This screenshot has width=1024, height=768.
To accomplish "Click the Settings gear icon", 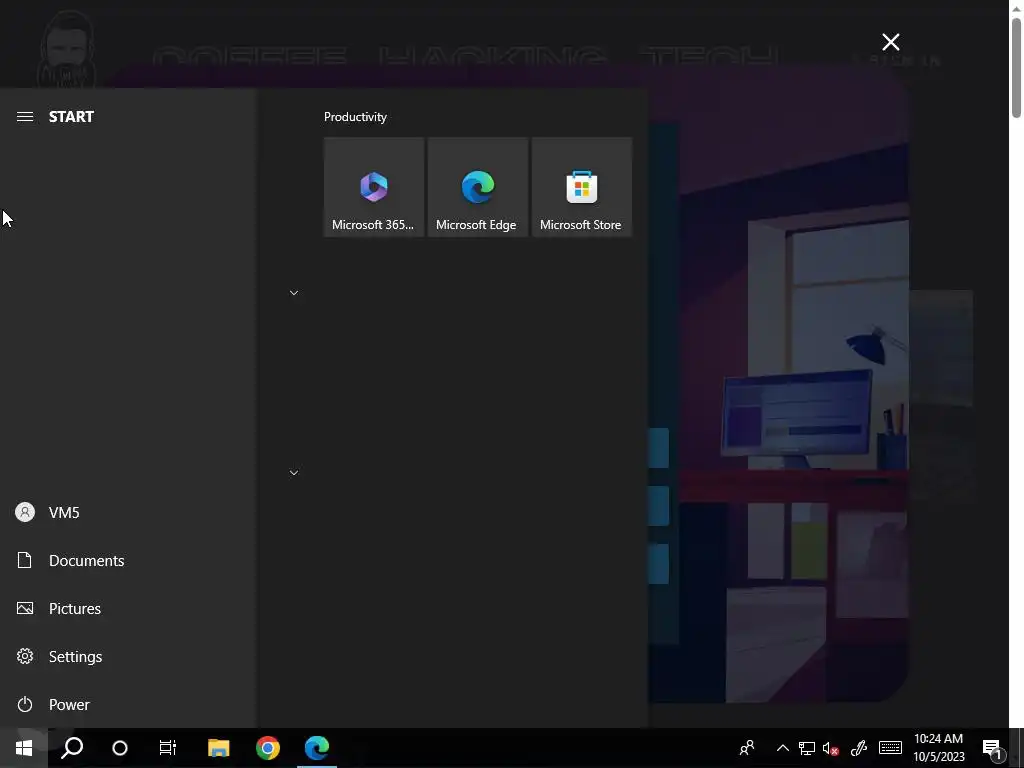I will pyautogui.click(x=25, y=656).
